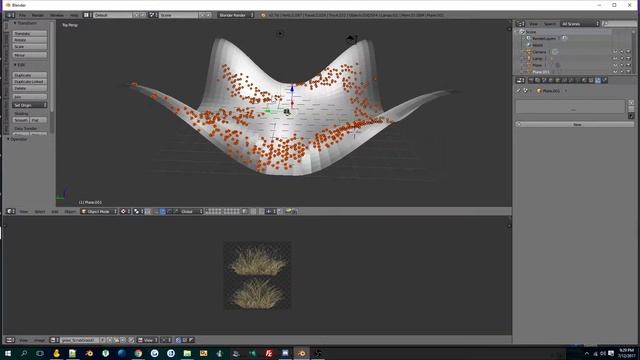Open the Scene properties tab
This screenshot has width=640, height=360.
(544, 80)
